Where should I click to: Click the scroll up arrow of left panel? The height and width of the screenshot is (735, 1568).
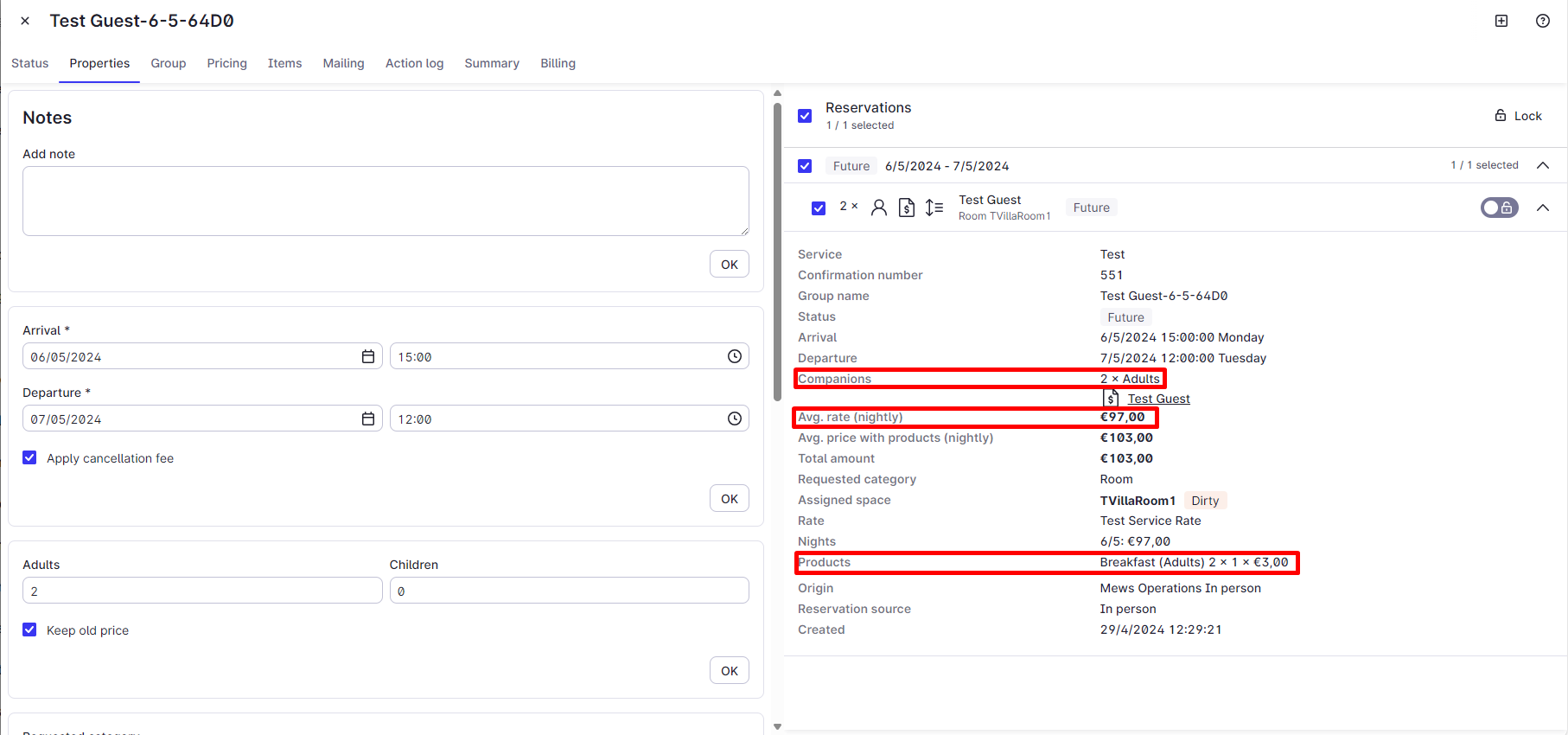pyautogui.click(x=777, y=93)
